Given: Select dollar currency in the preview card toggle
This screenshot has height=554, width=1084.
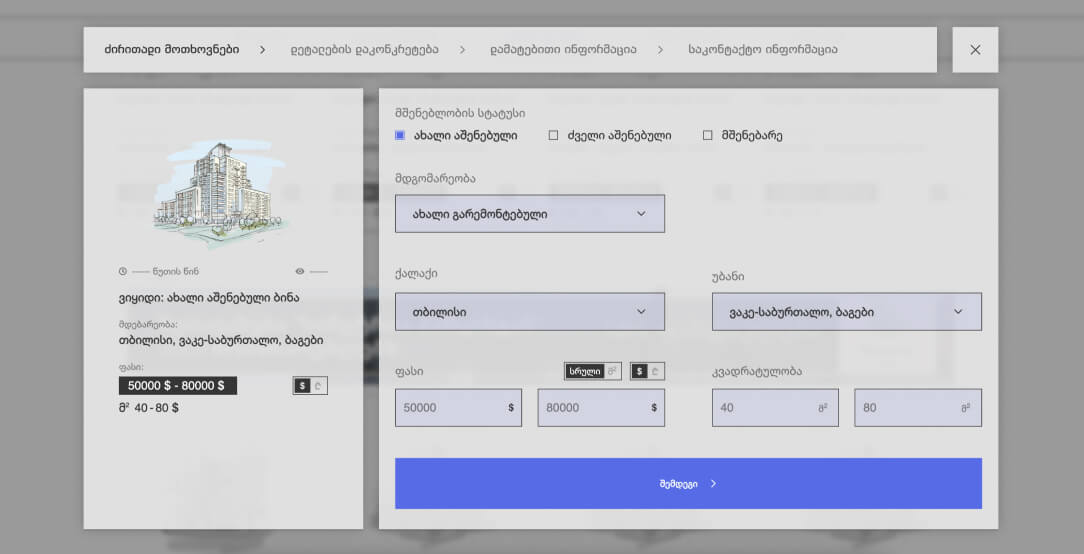Looking at the screenshot, I should (302, 386).
